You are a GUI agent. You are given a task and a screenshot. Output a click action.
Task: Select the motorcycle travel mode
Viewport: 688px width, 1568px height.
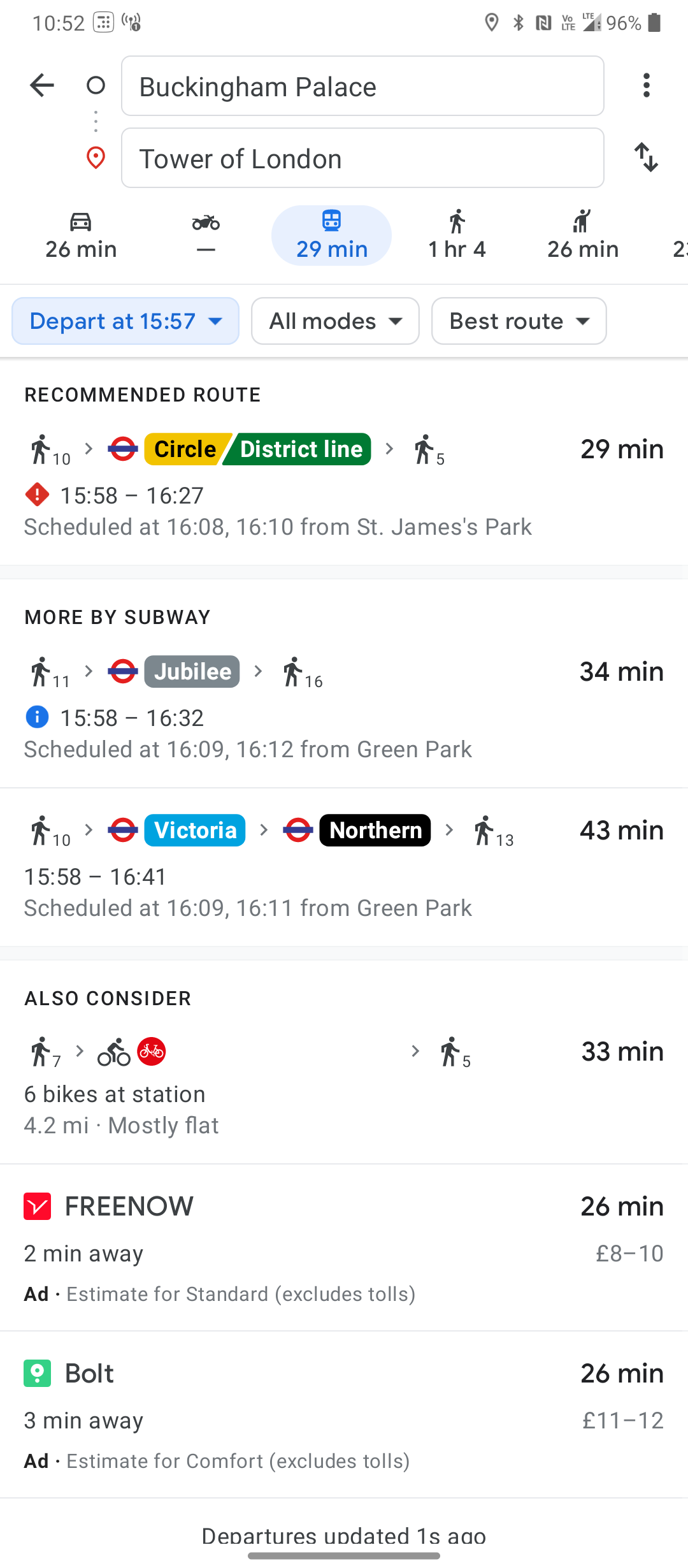point(206,235)
